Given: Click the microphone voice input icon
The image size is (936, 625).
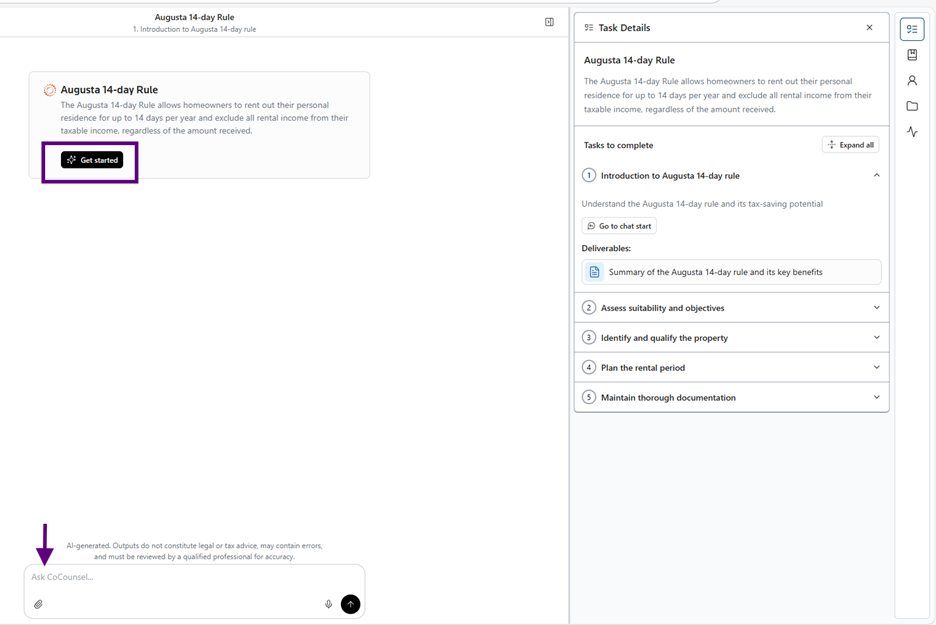Looking at the screenshot, I should 328,604.
